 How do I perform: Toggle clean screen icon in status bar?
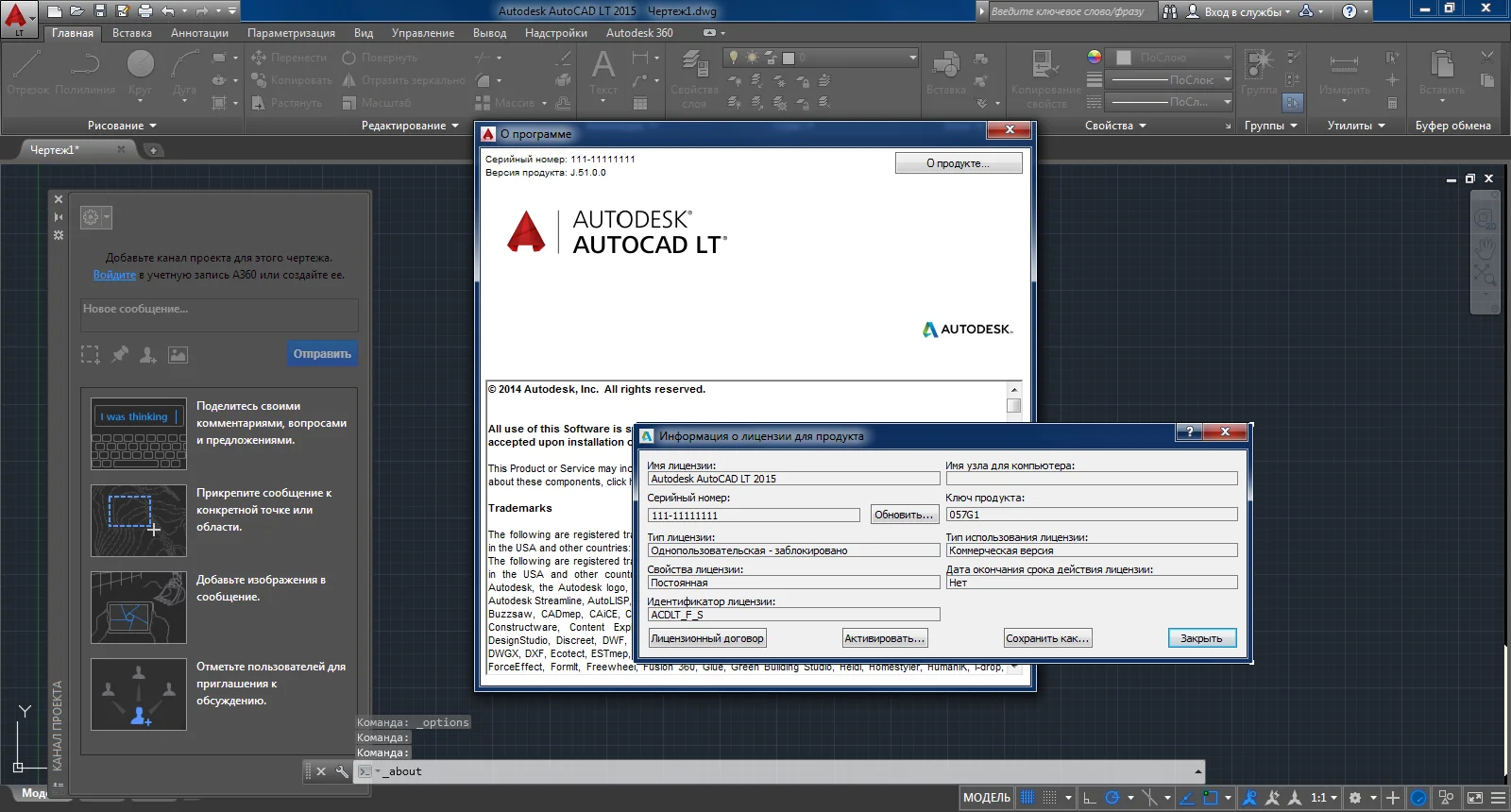(1474, 798)
